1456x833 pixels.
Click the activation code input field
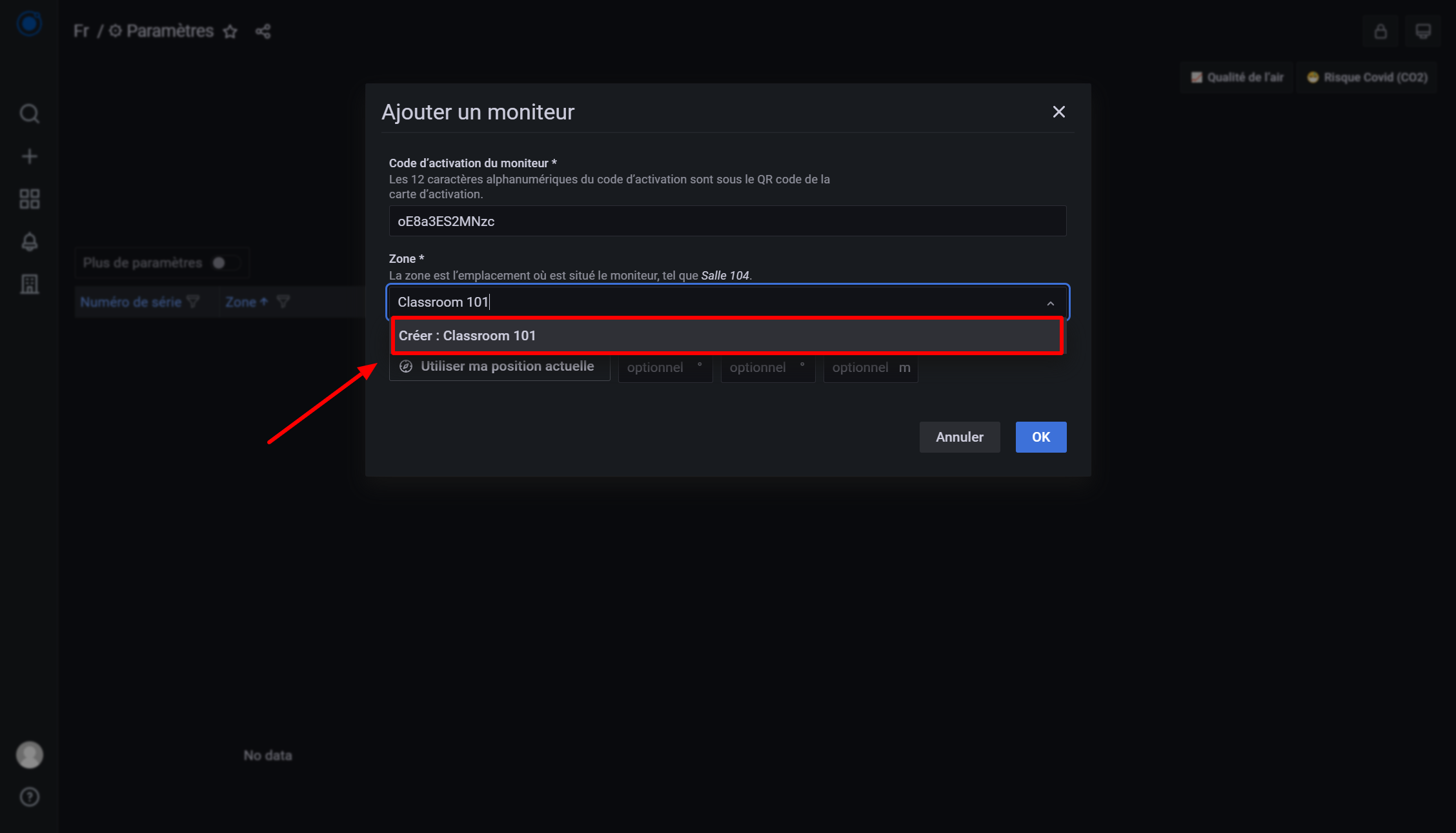pyautogui.click(x=727, y=221)
